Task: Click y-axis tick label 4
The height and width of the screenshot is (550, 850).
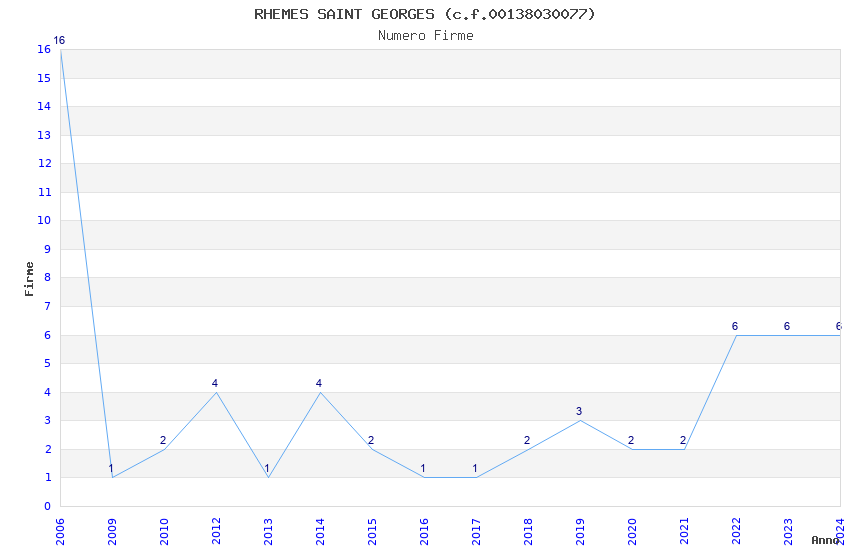Action: click(48, 392)
